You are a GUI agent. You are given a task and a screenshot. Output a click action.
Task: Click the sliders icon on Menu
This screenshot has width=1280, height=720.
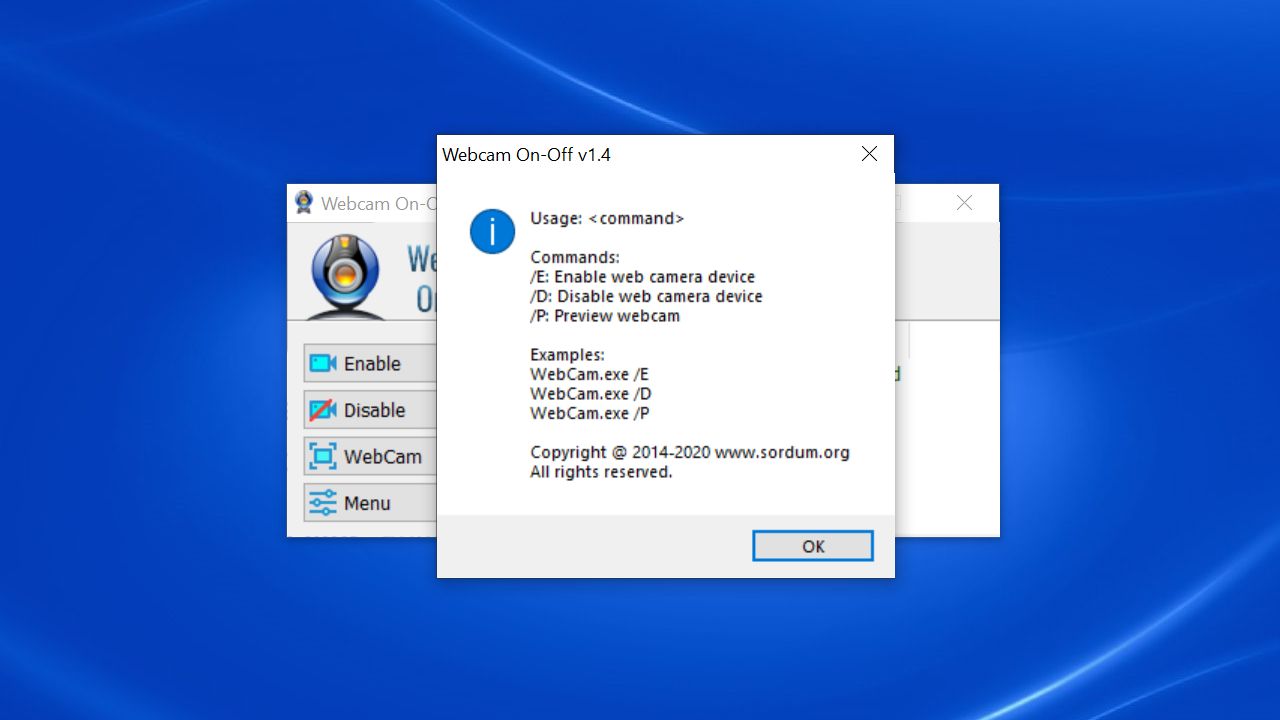323,503
